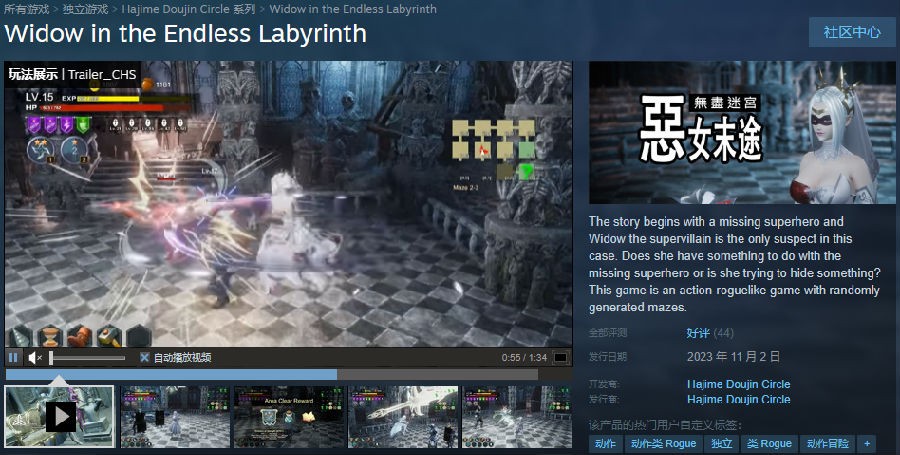Open publisher Hajime Doujin Circle link
The image size is (900, 455).
click(x=738, y=399)
